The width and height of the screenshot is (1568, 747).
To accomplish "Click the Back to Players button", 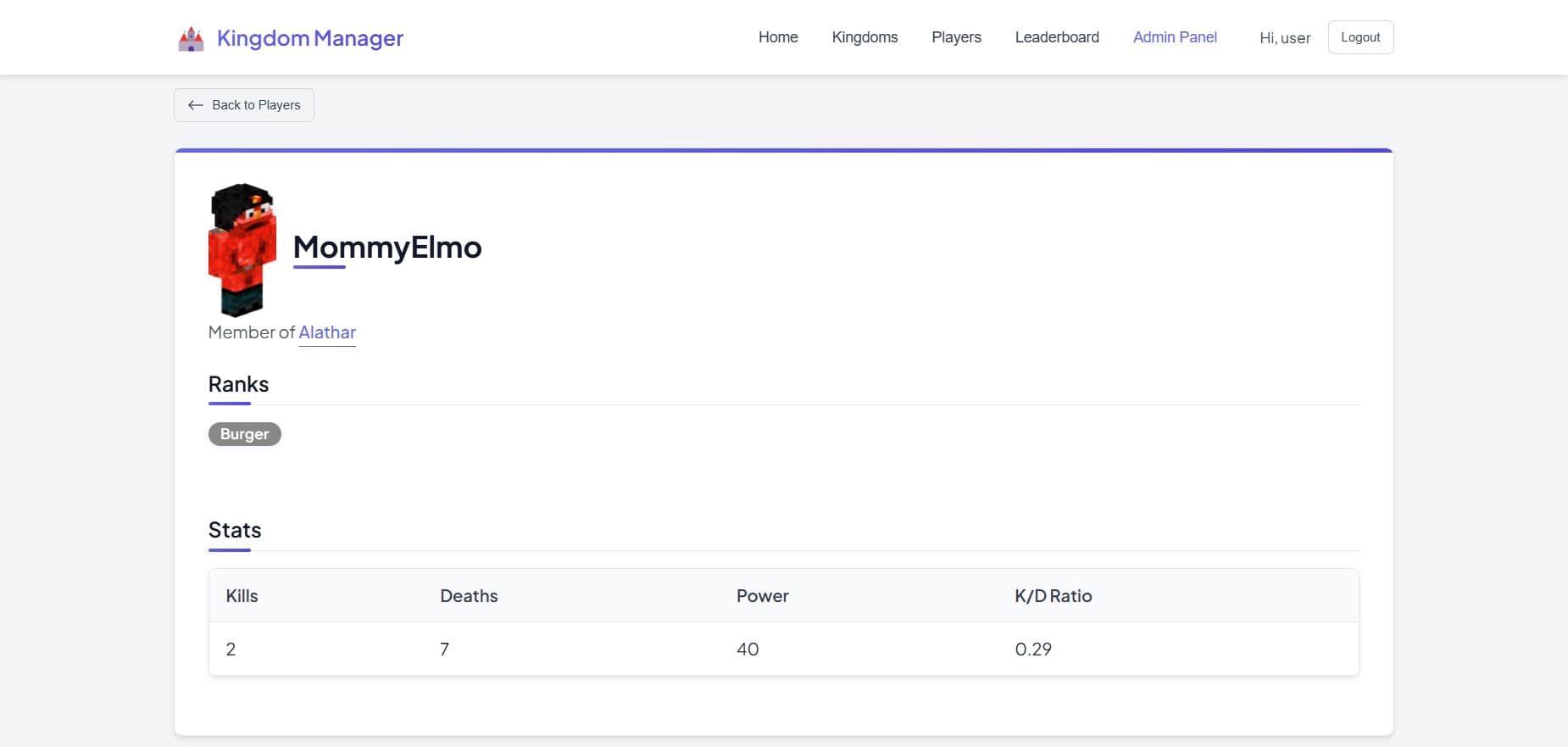I will click(x=244, y=105).
